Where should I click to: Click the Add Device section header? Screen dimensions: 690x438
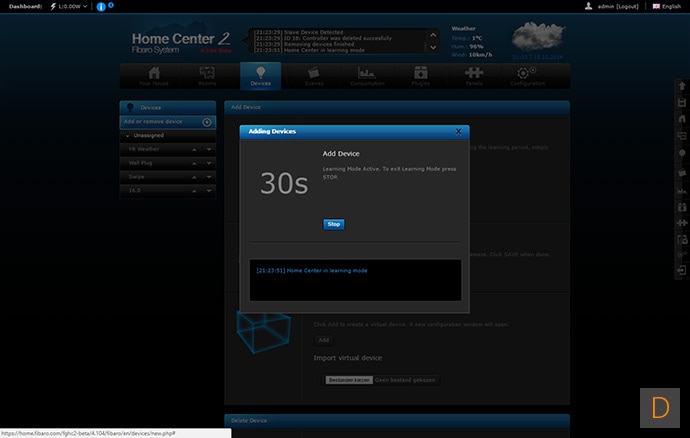pyautogui.click(x=397, y=107)
